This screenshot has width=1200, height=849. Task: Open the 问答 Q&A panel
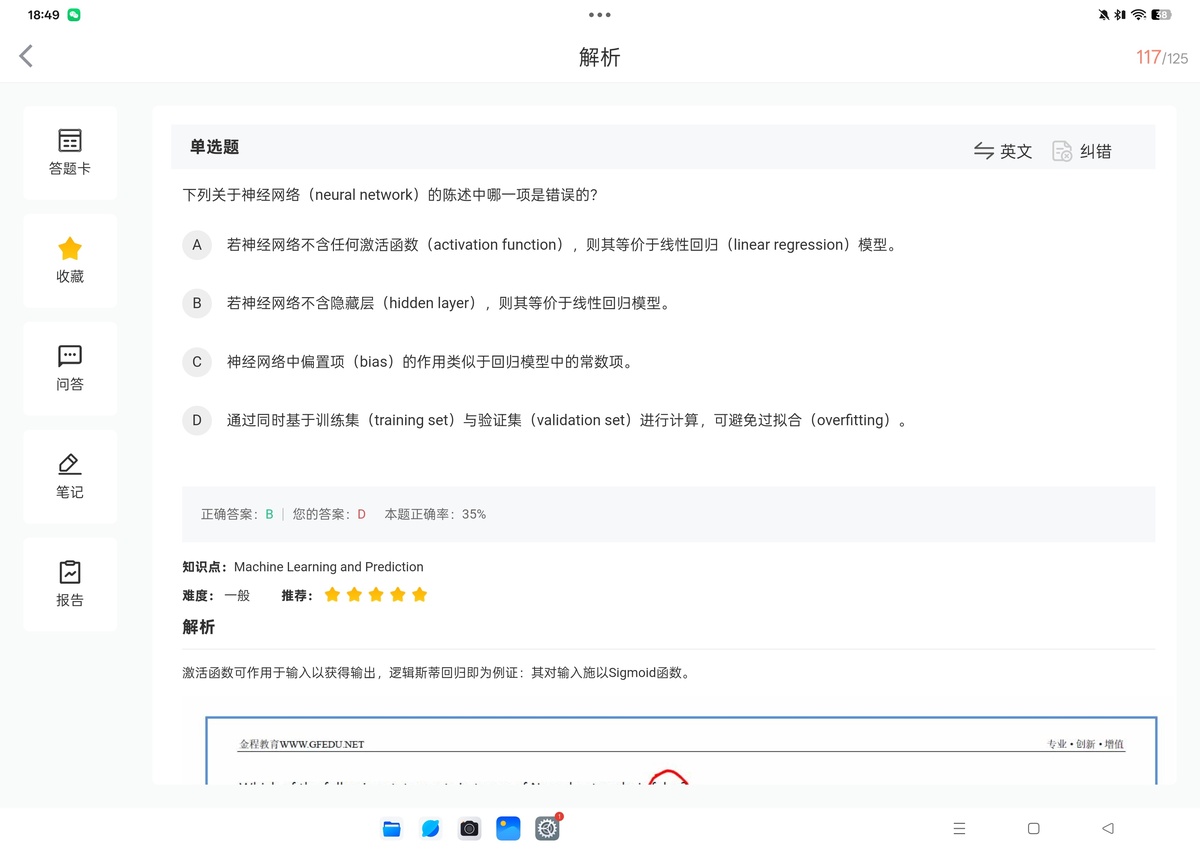coord(70,368)
